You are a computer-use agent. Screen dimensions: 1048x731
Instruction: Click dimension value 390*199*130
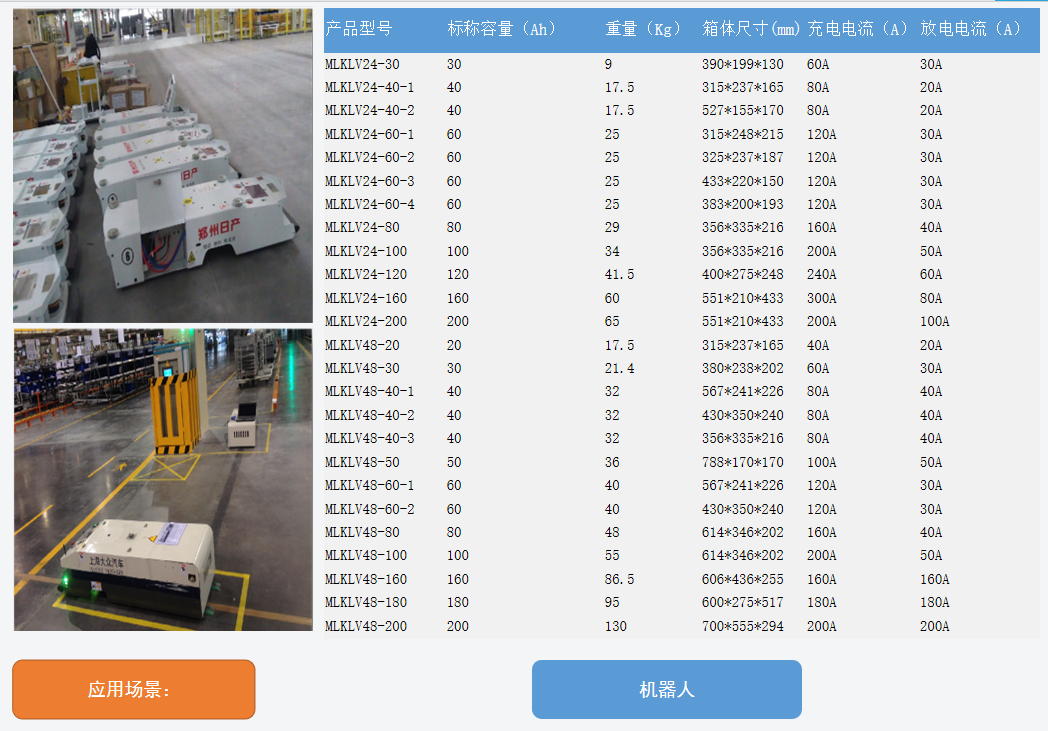(743, 64)
